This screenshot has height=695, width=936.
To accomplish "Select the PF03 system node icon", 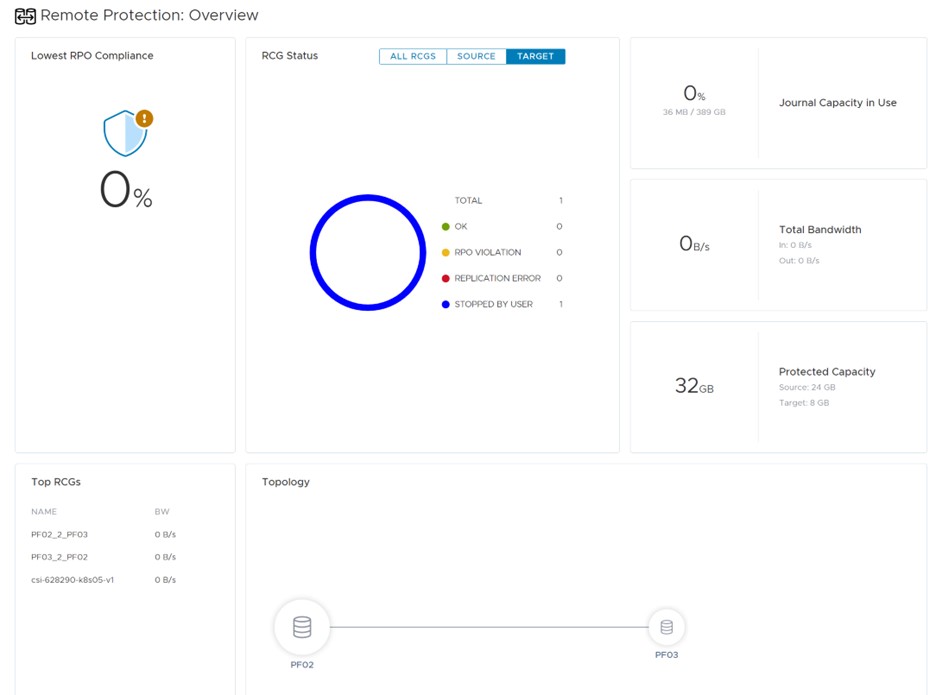I will click(666, 627).
